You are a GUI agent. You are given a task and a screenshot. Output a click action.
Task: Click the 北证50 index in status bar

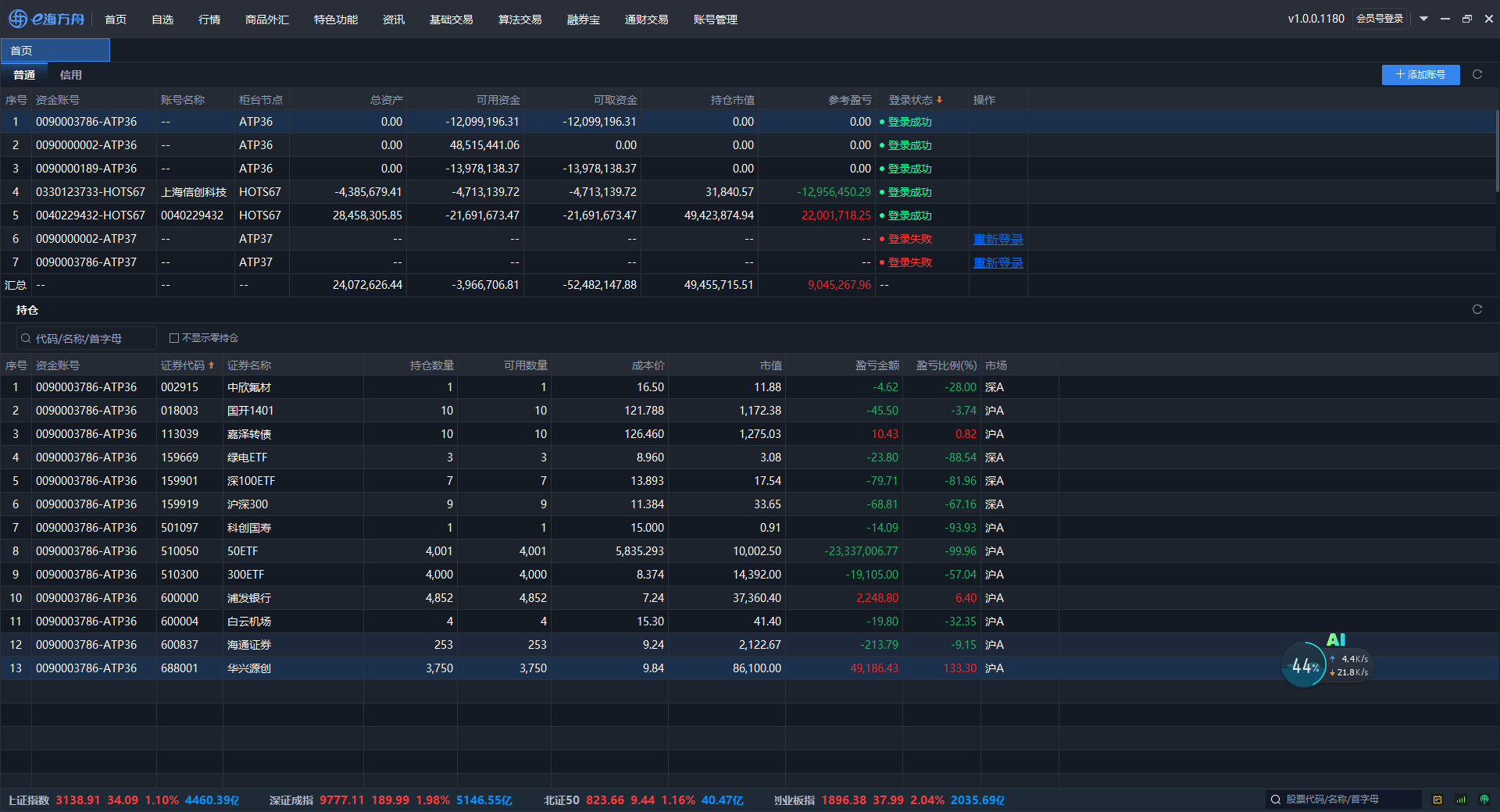click(644, 800)
